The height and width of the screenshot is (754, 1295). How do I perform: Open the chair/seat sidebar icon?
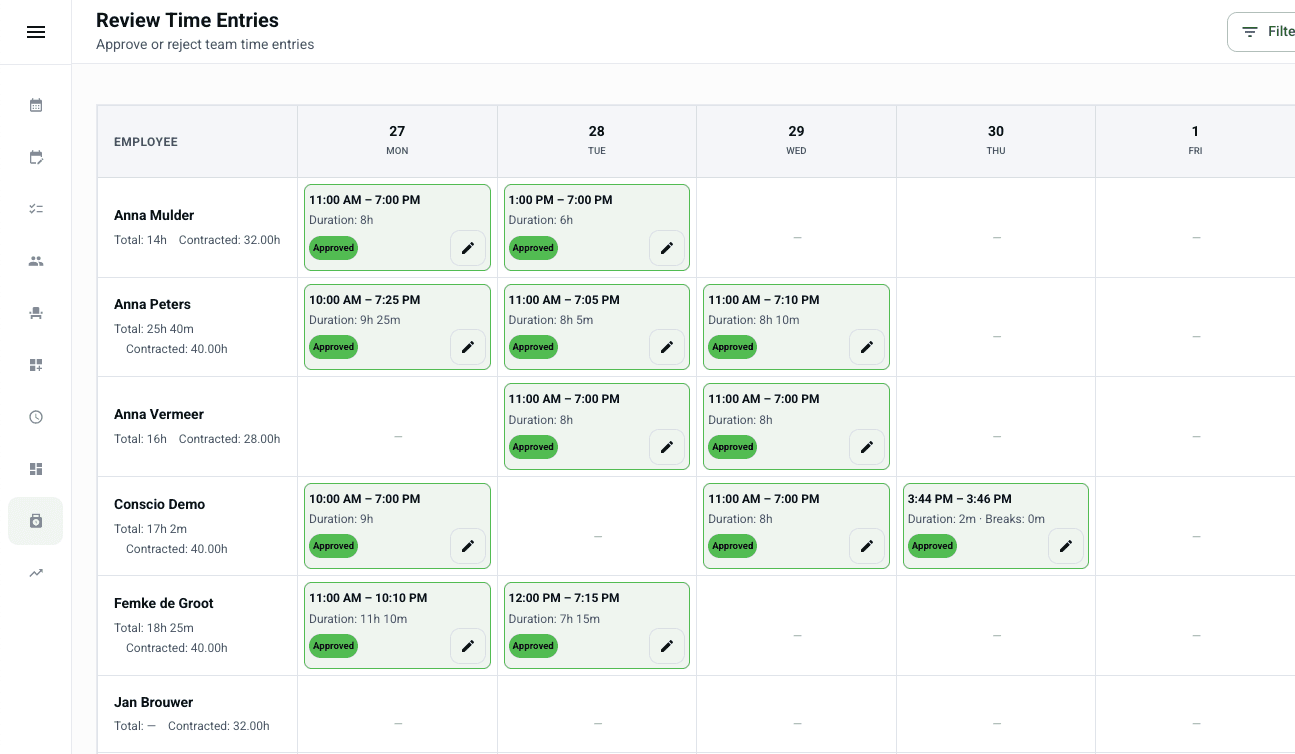(x=36, y=313)
